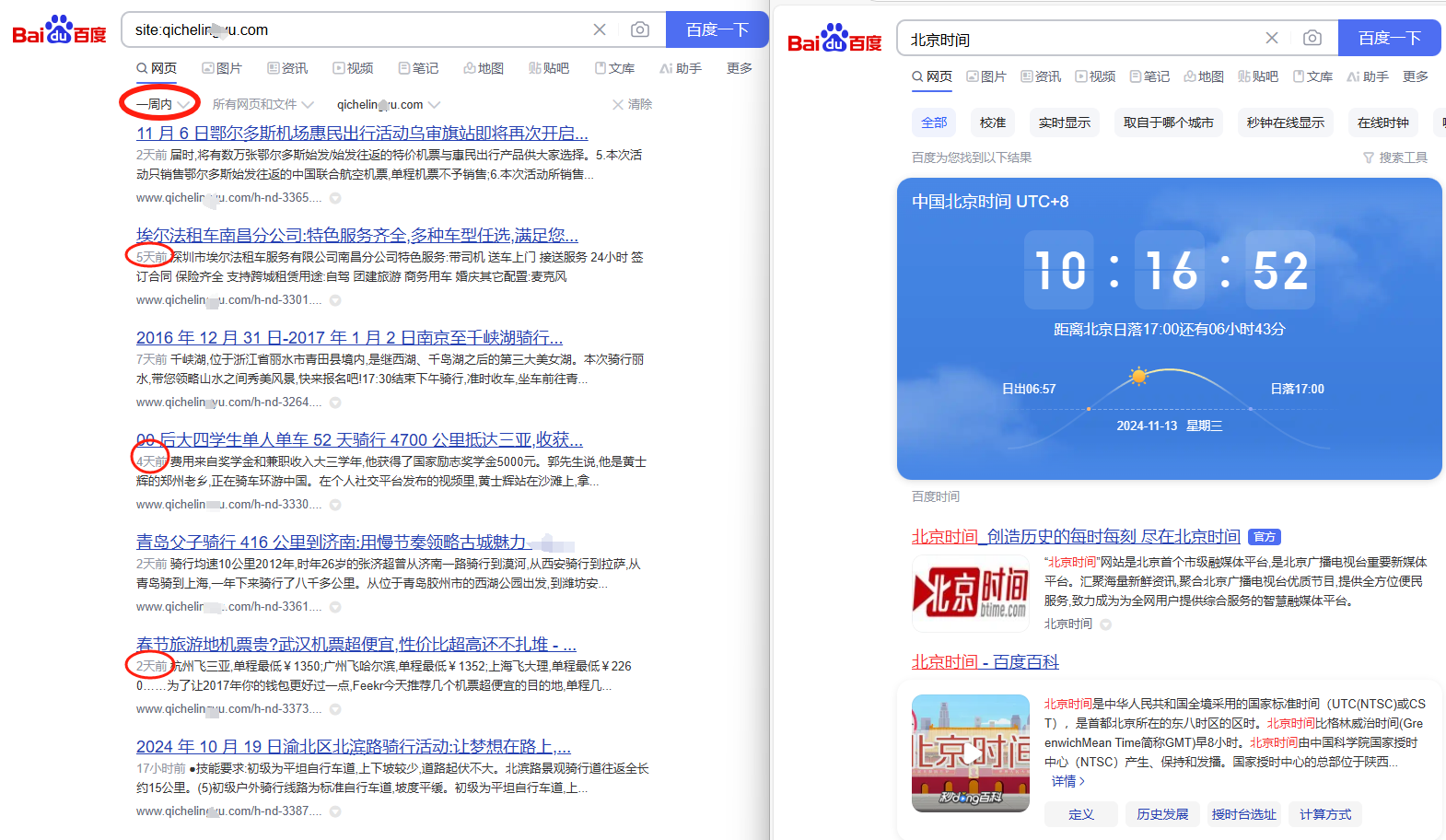Open the site filter dropdown below the tabs
1446x840 pixels.
[388, 104]
